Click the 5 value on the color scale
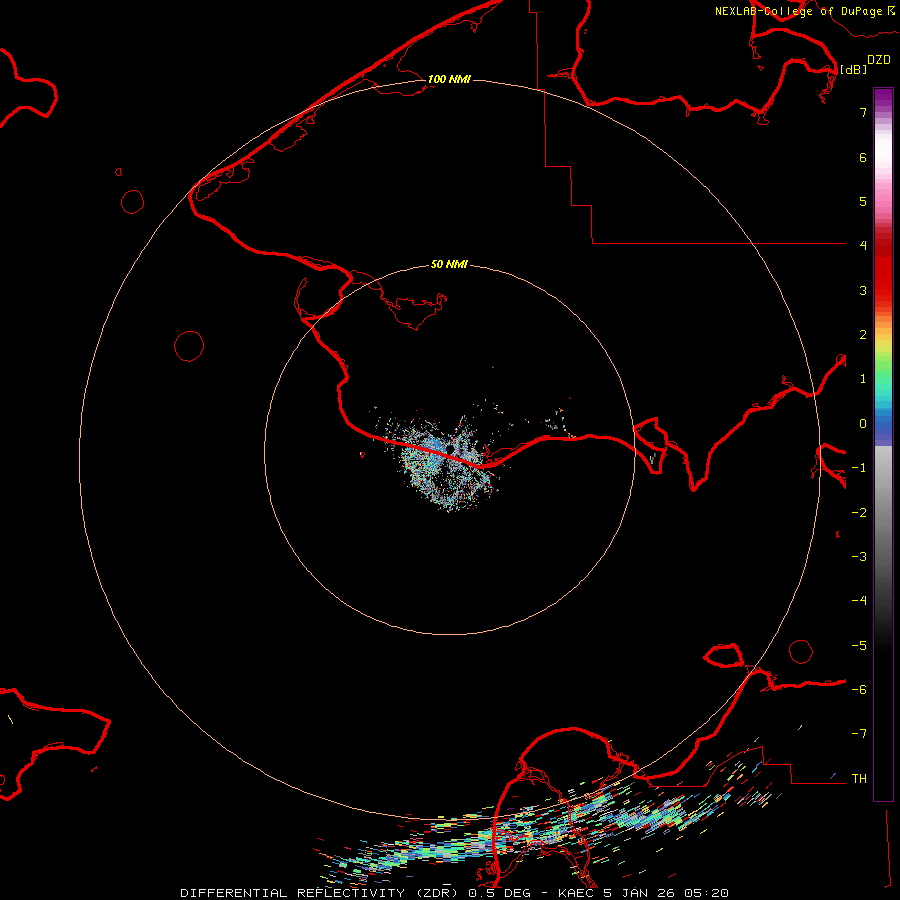This screenshot has width=900, height=900. pyautogui.click(x=863, y=201)
